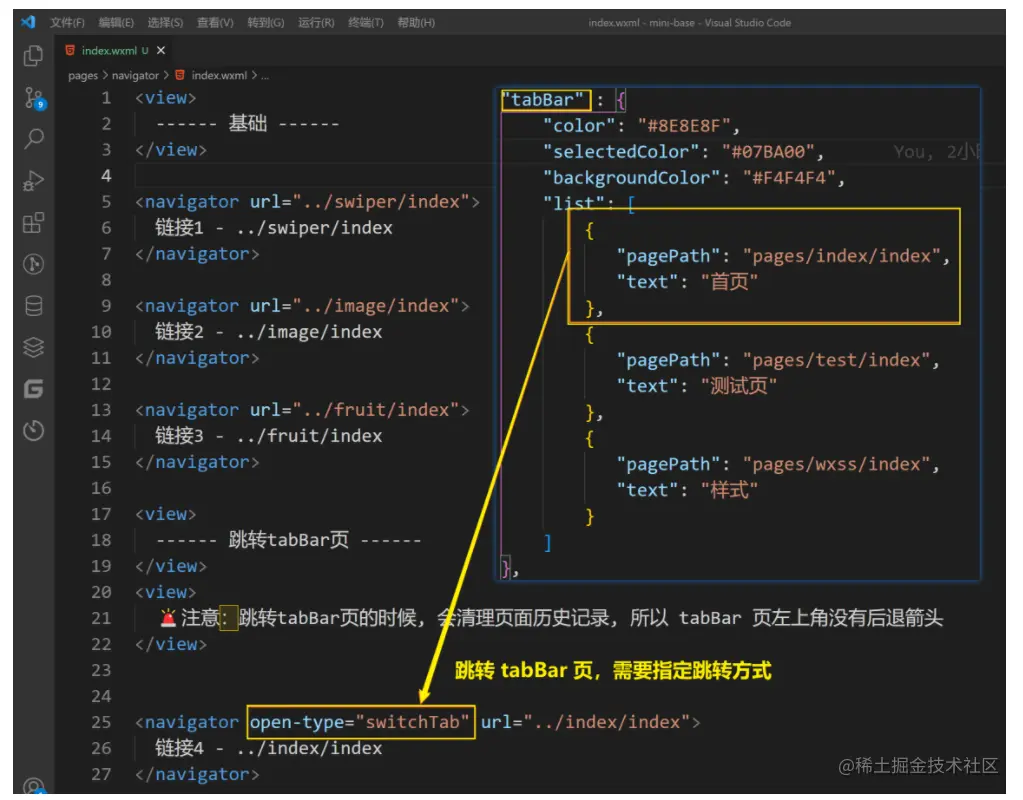
Task: Click 'pages' breadcrumb segment
Action: pos(83,76)
